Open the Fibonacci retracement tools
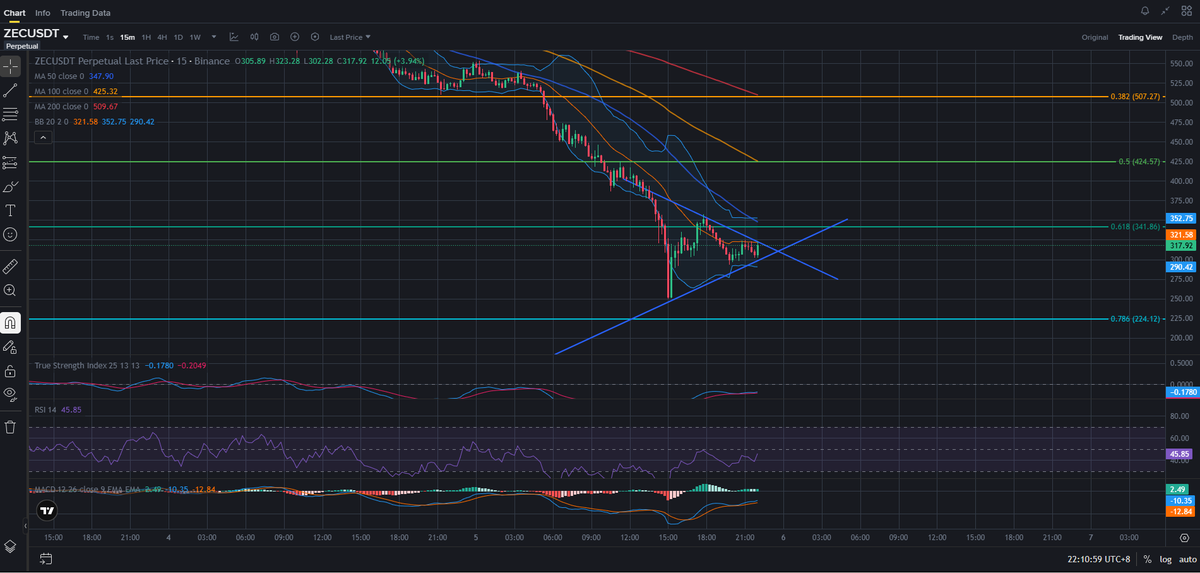This screenshot has width=1200, height=573. (10, 114)
